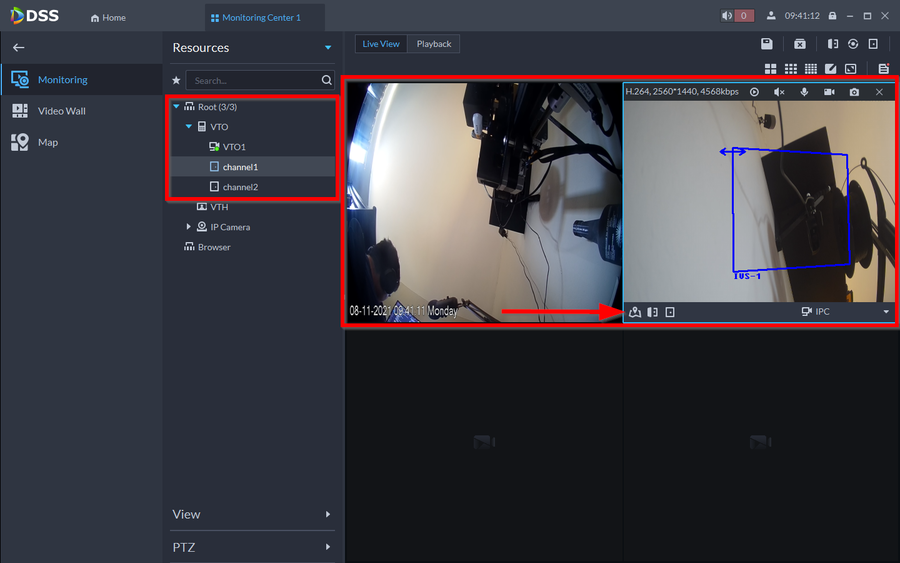900x563 pixels.
Task: Toggle the microphone talk on video tile
Action: [804, 92]
